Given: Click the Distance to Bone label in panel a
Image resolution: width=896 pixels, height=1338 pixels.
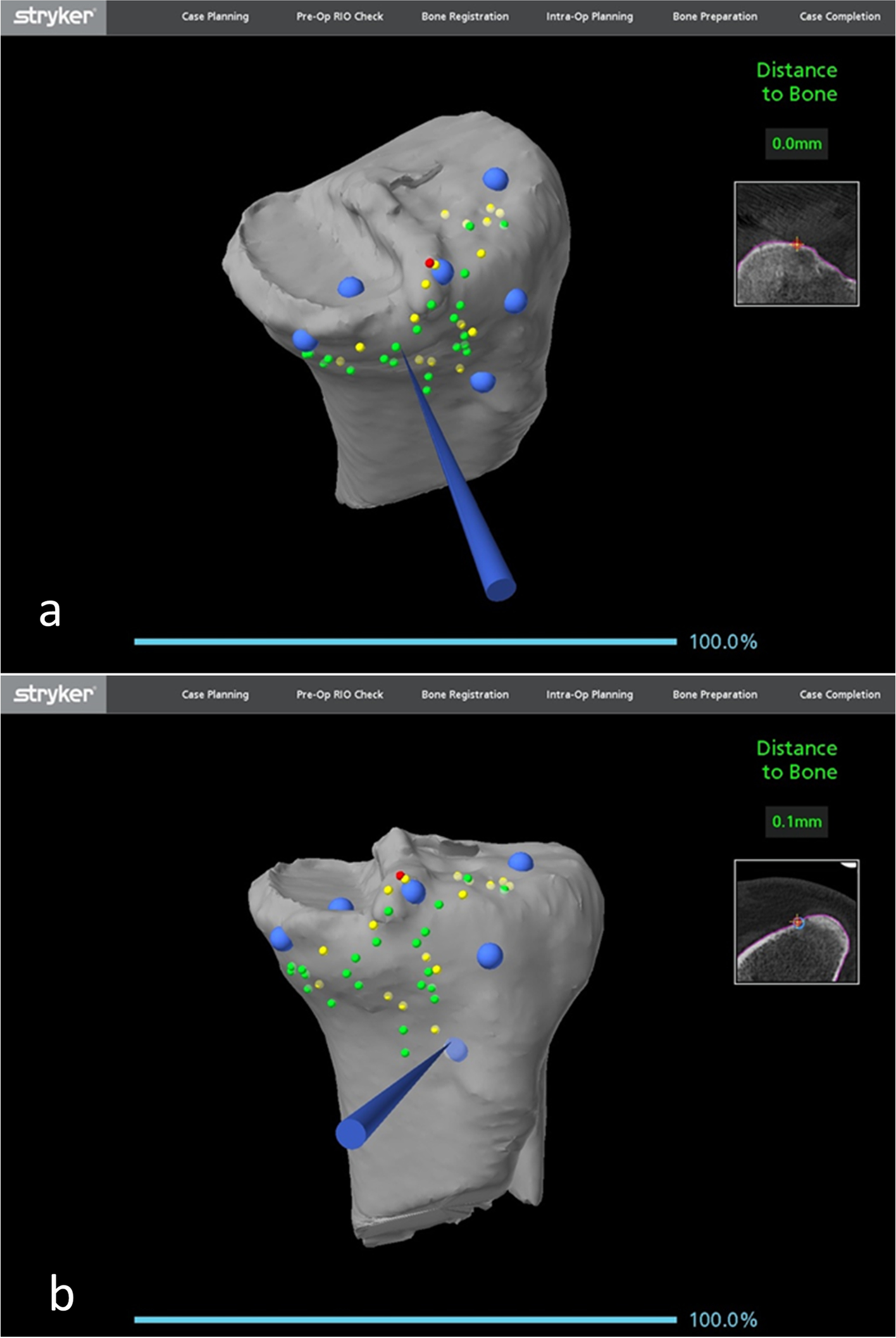Looking at the screenshot, I should (797, 82).
